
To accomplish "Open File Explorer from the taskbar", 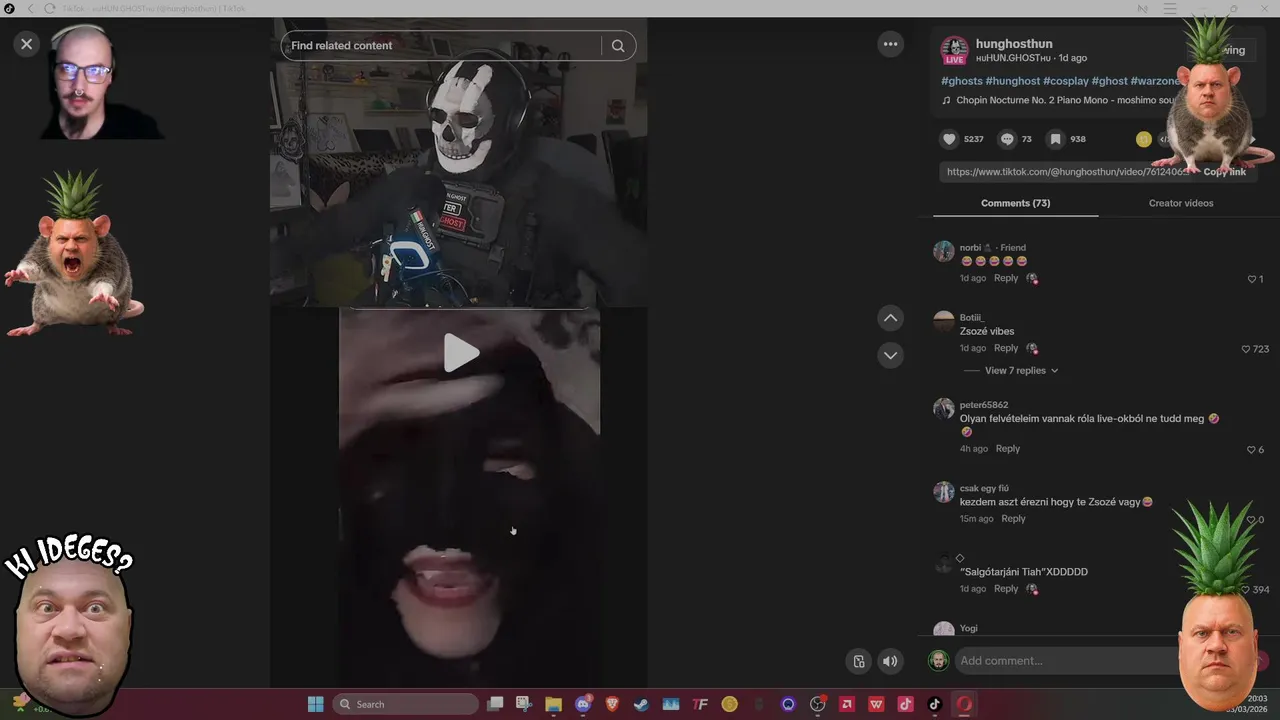I will pyautogui.click(x=553, y=704).
